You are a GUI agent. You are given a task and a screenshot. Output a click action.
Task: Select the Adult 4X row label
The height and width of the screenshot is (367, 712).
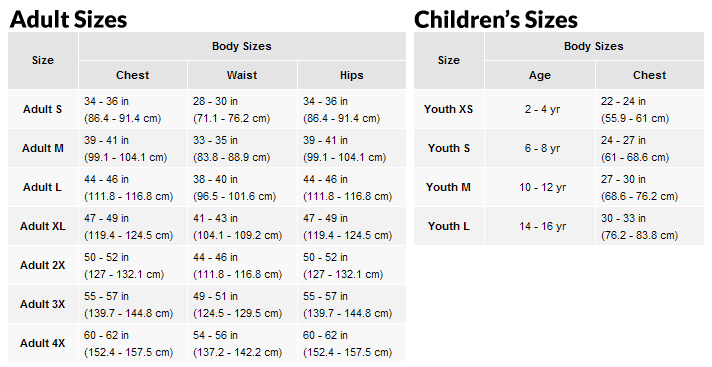43,344
